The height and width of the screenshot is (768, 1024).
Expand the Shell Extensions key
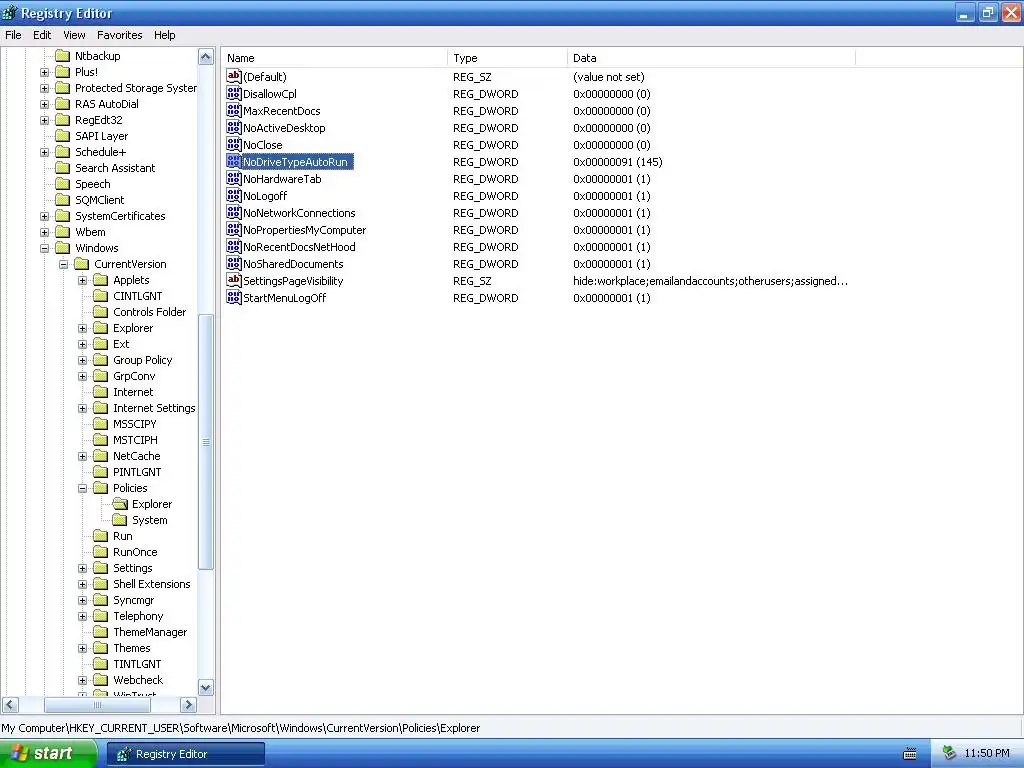(x=82, y=584)
